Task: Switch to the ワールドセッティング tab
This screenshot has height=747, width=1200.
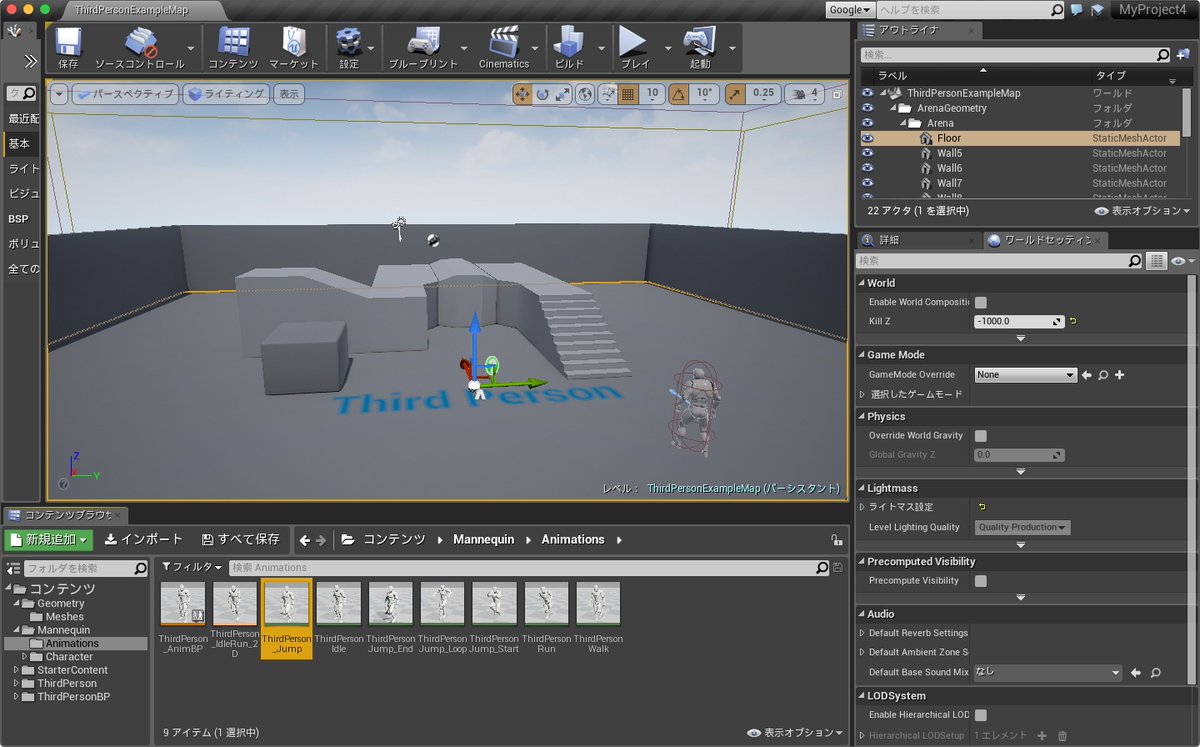Action: 1046,241
